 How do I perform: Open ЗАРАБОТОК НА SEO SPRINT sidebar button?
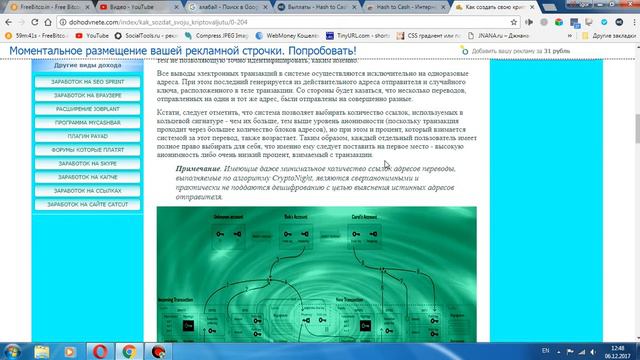pyautogui.click(x=87, y=82)
